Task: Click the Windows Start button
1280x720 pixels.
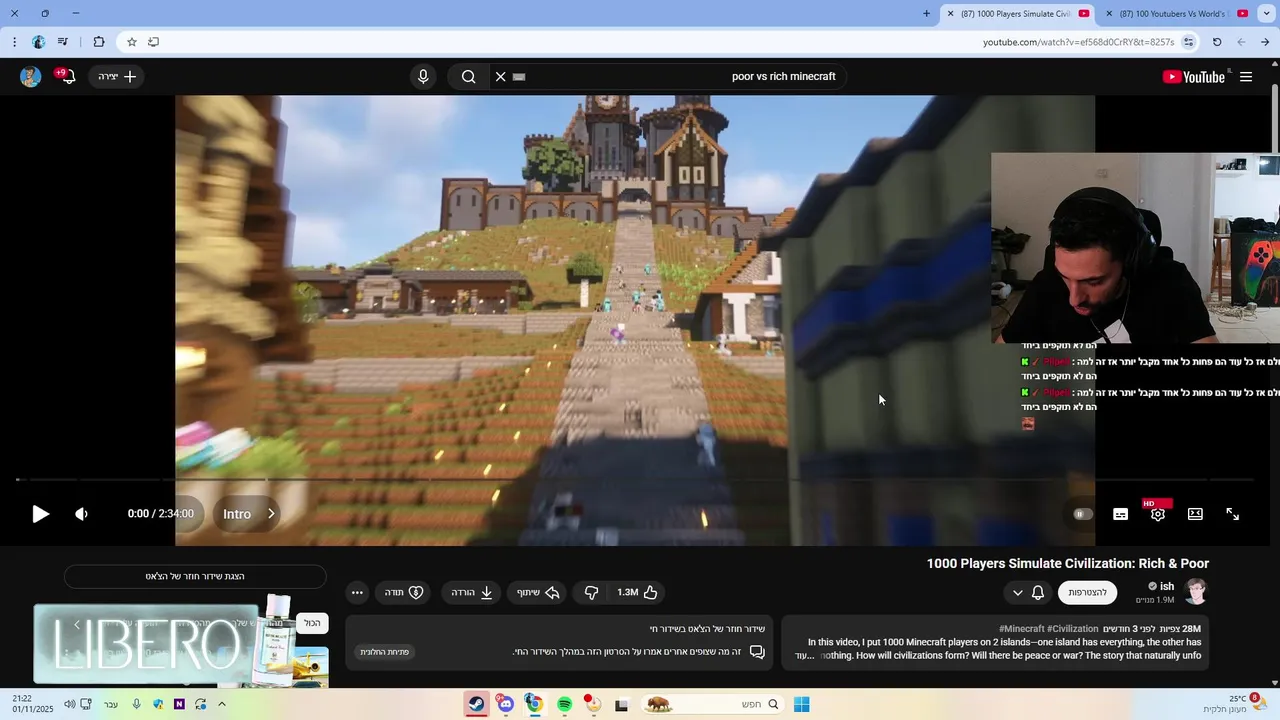Action: click(x=801, y=704)
